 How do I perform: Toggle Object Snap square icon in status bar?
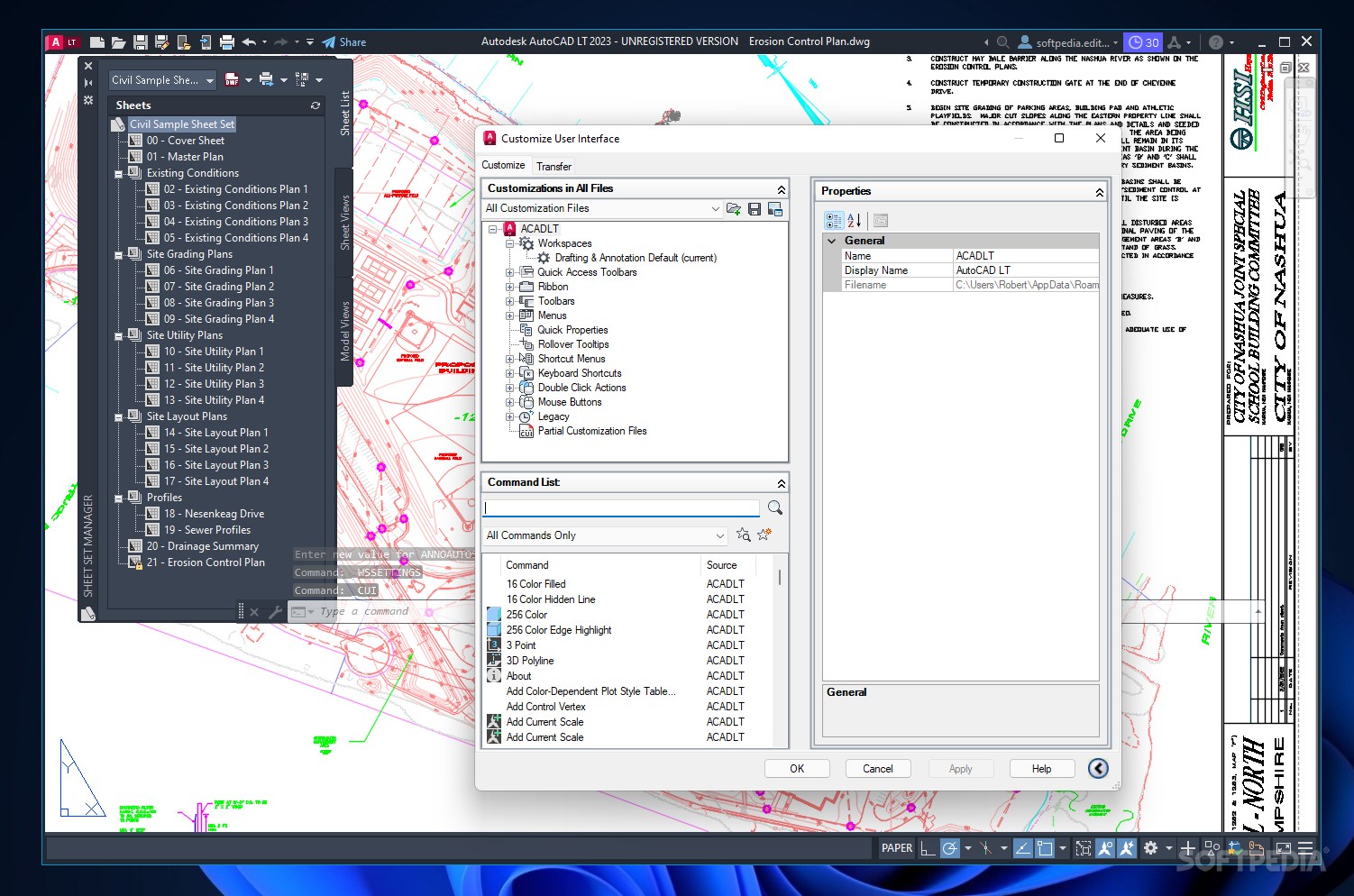pos(1045,848)
